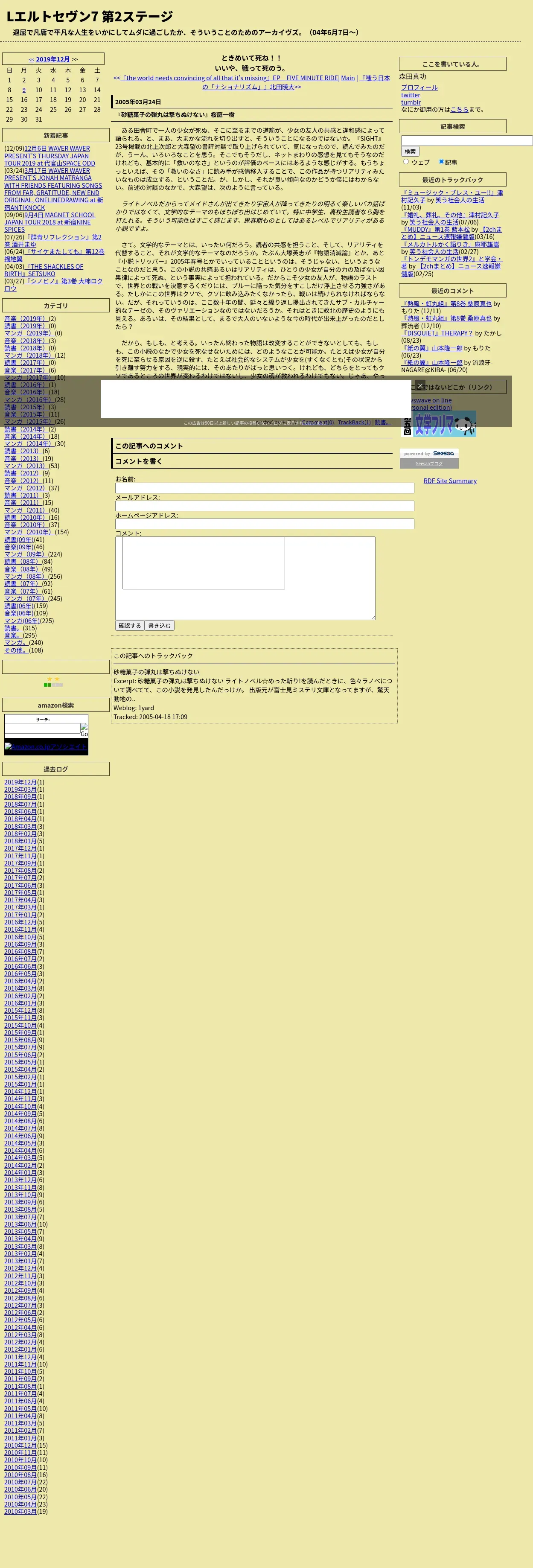Open the プロフィール link
Viewport: 533px width, 1568px height.
point(419,87)
